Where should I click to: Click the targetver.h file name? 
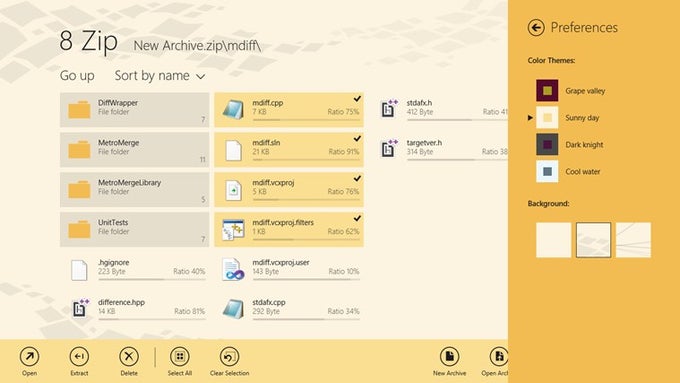tap(425, 143)
